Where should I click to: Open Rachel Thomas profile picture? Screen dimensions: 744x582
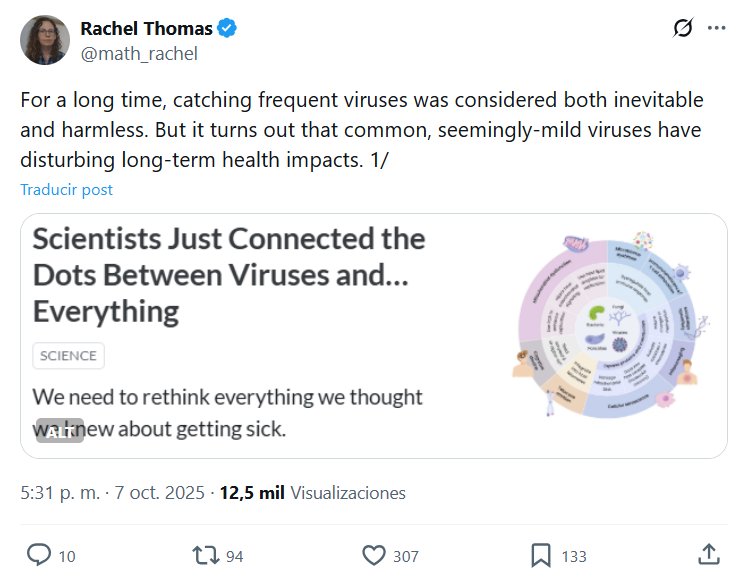tap(45, 41)
